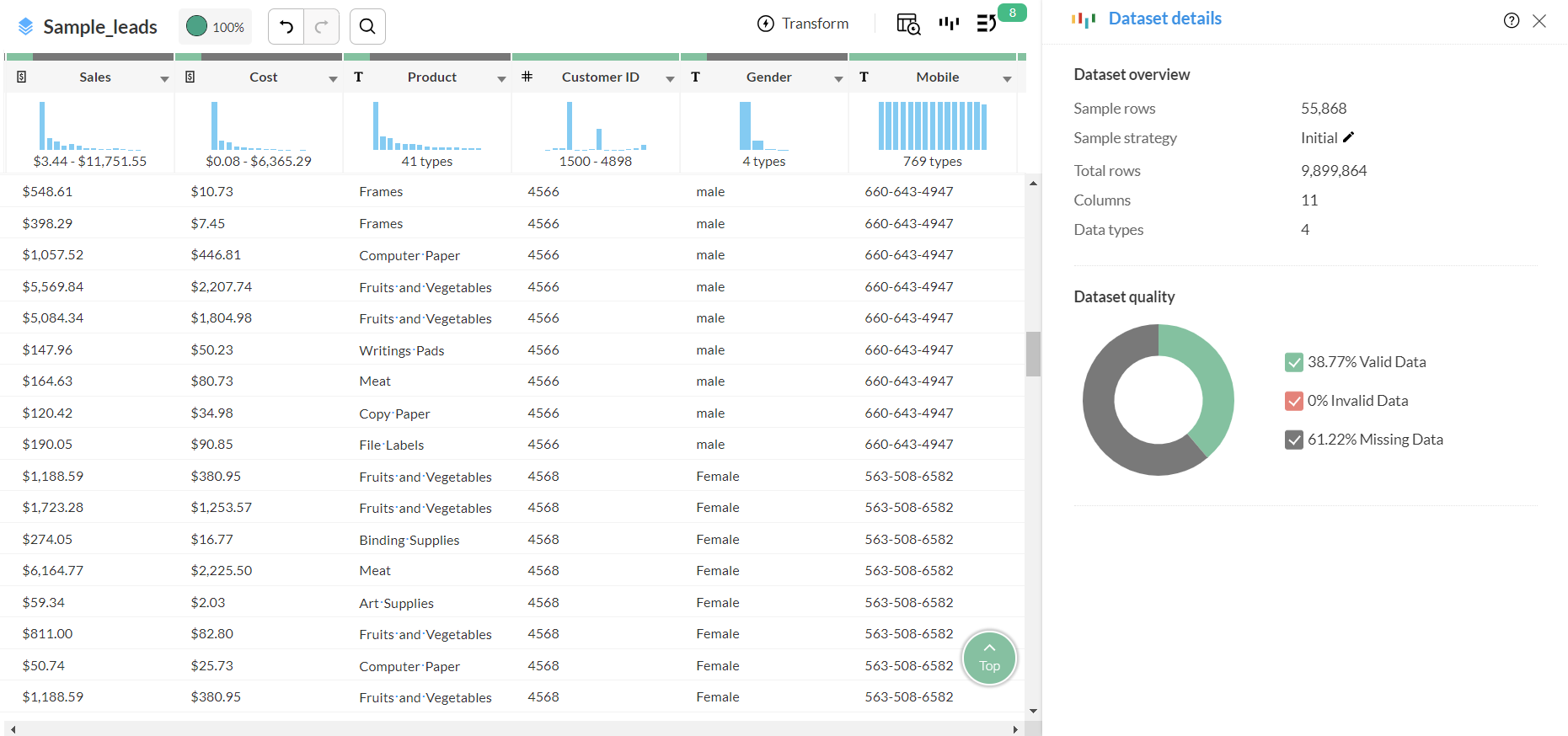The width and height of the screenshot is (1568, 736).
Task: Click the Cost column currency type icon
Action: (x=190, y=77)
